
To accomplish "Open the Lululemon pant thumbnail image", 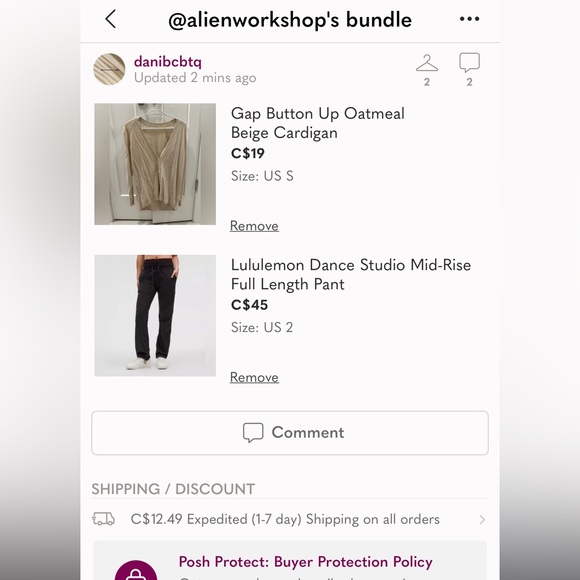I will pyautogui.click(x=155, y=316).
